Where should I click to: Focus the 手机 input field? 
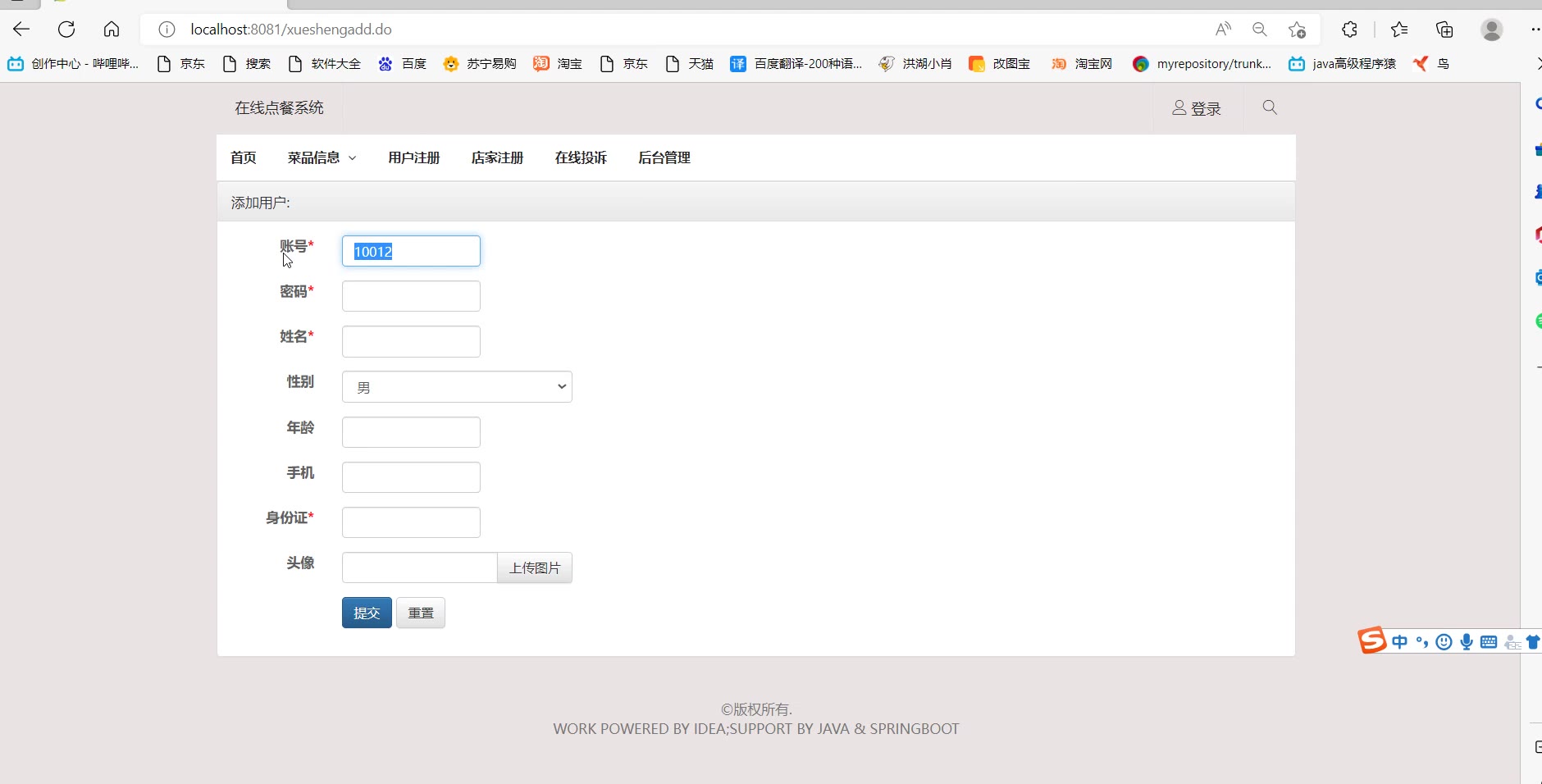[411, 477]
